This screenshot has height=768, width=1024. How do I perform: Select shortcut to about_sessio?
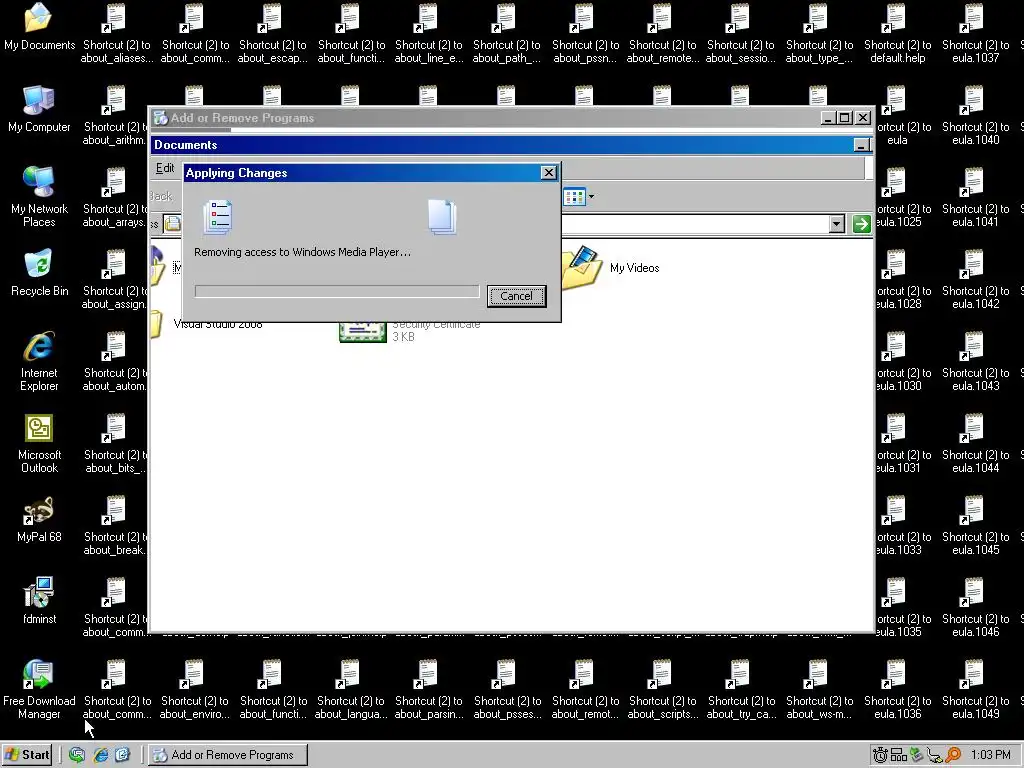(741, 34)
